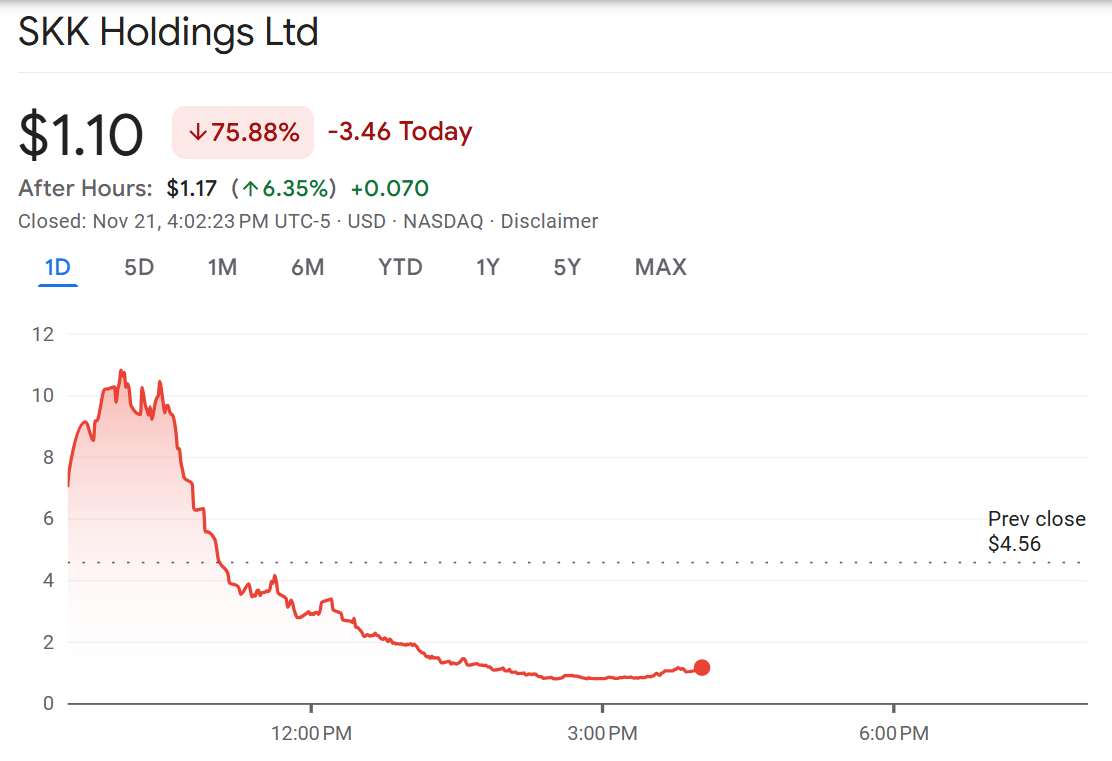Open the 6M chart range
The image size is (1112, 761).
(x=308, y=267)
